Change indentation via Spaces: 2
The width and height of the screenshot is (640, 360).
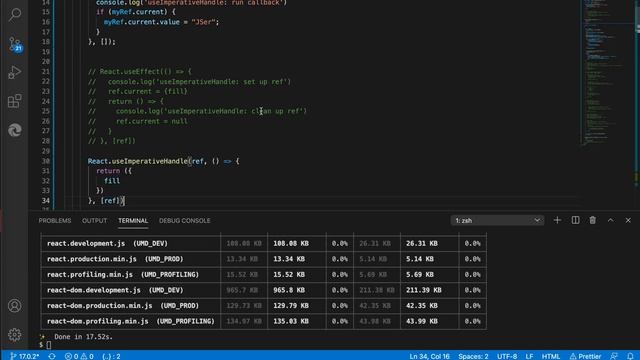(473, 356)
